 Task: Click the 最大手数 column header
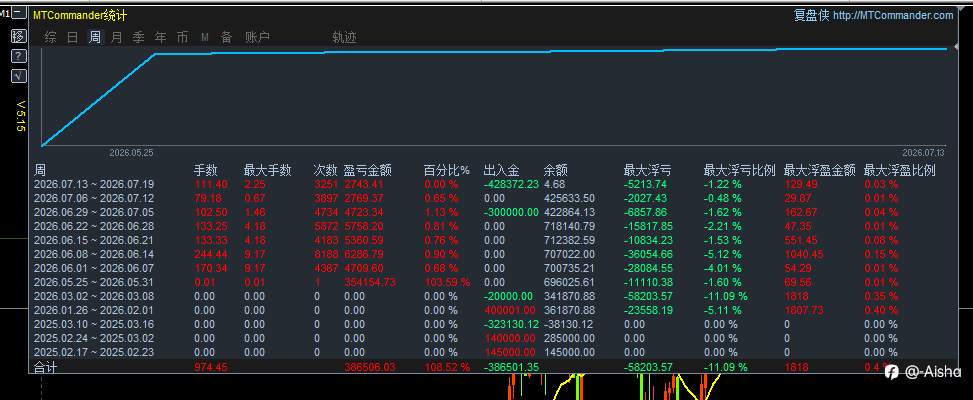coord(268,171)
